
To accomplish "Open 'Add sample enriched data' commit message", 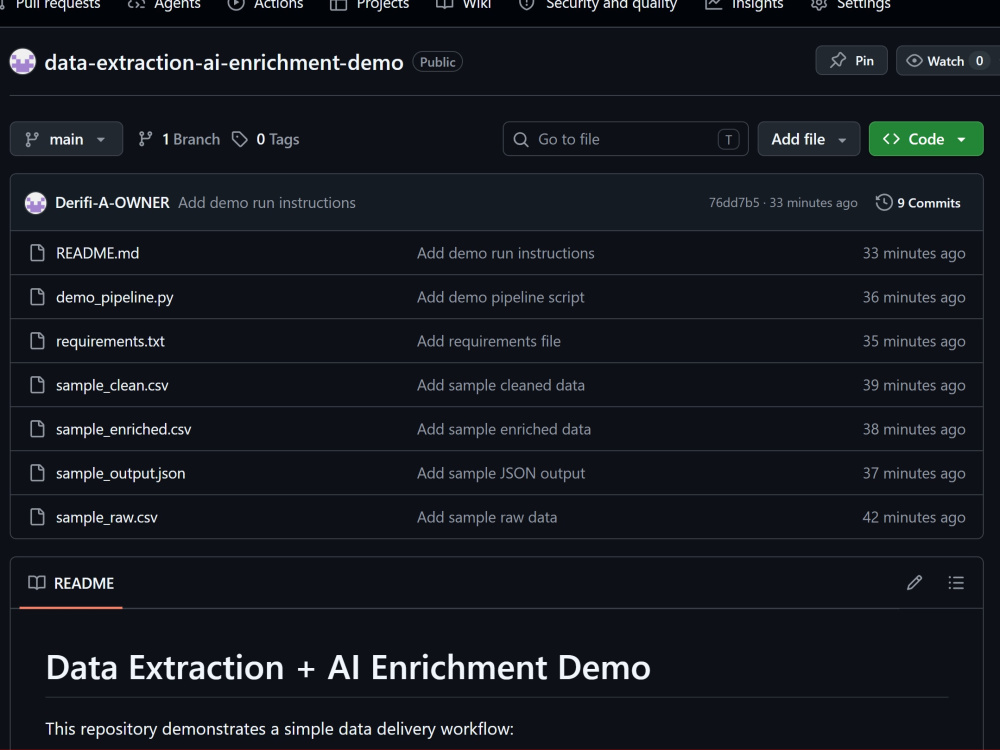I will (x=504, y=429).
